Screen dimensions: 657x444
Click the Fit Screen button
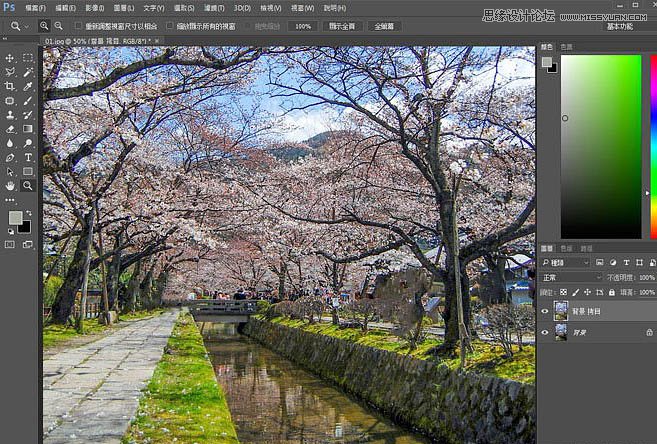(x=342, y=26)
